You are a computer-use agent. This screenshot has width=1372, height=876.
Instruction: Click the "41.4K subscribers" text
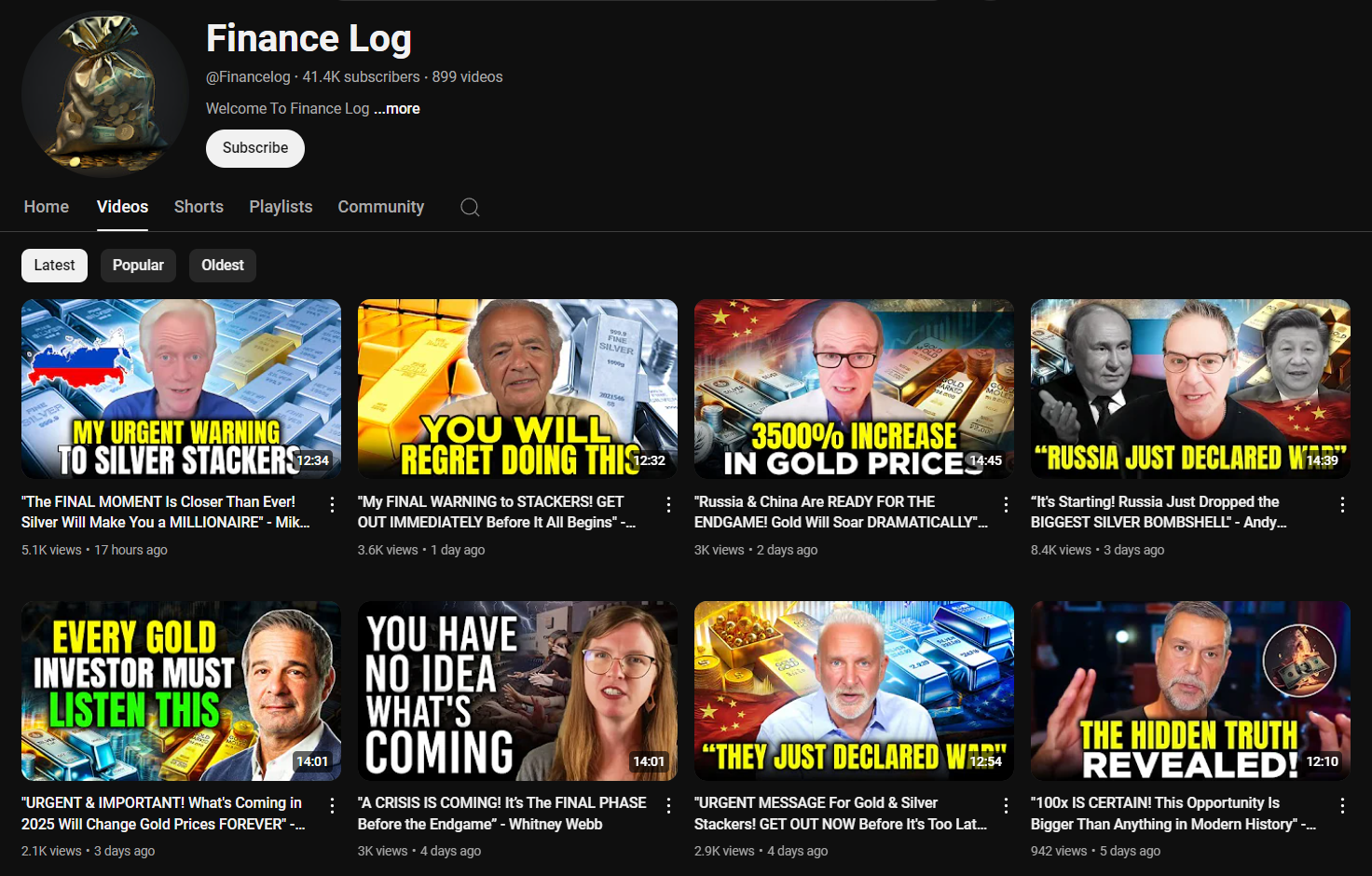click(x=361, y=77)
